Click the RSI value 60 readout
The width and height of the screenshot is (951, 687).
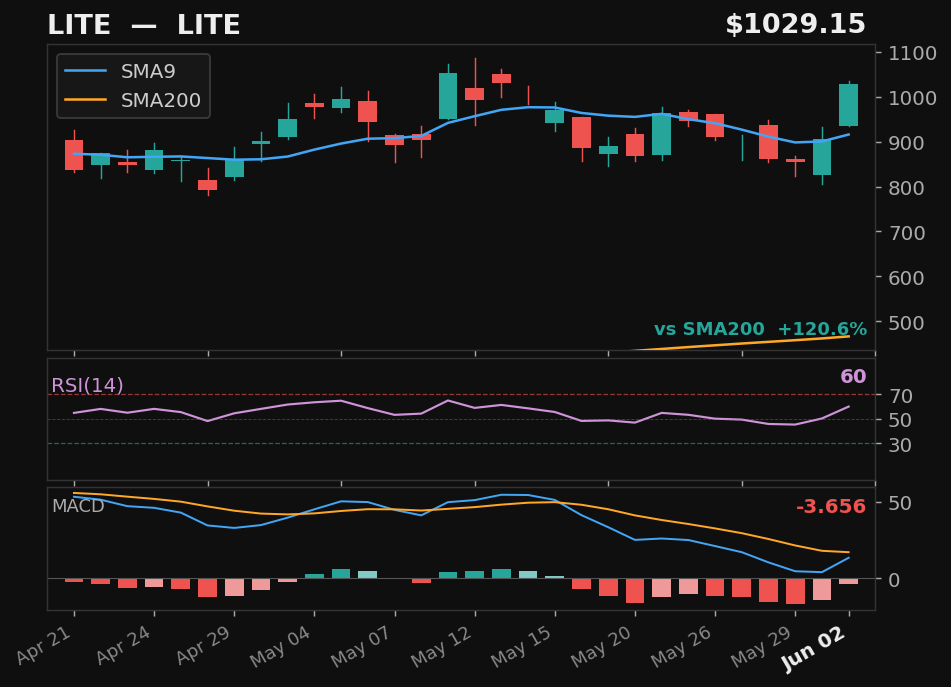[x=853, y=377]
